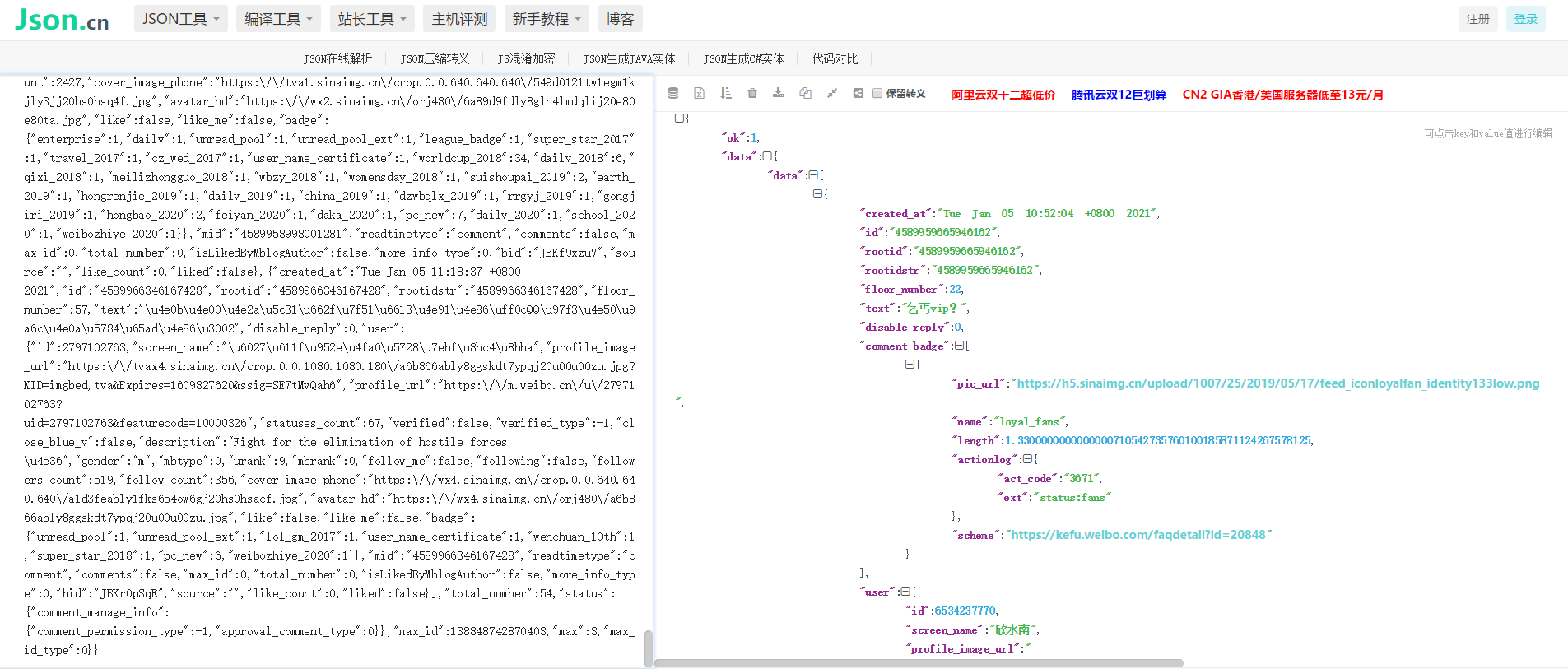This screenshot has height=669, width=1568.
Task: Click the "created_at" date value
Action: [1049, 213]
